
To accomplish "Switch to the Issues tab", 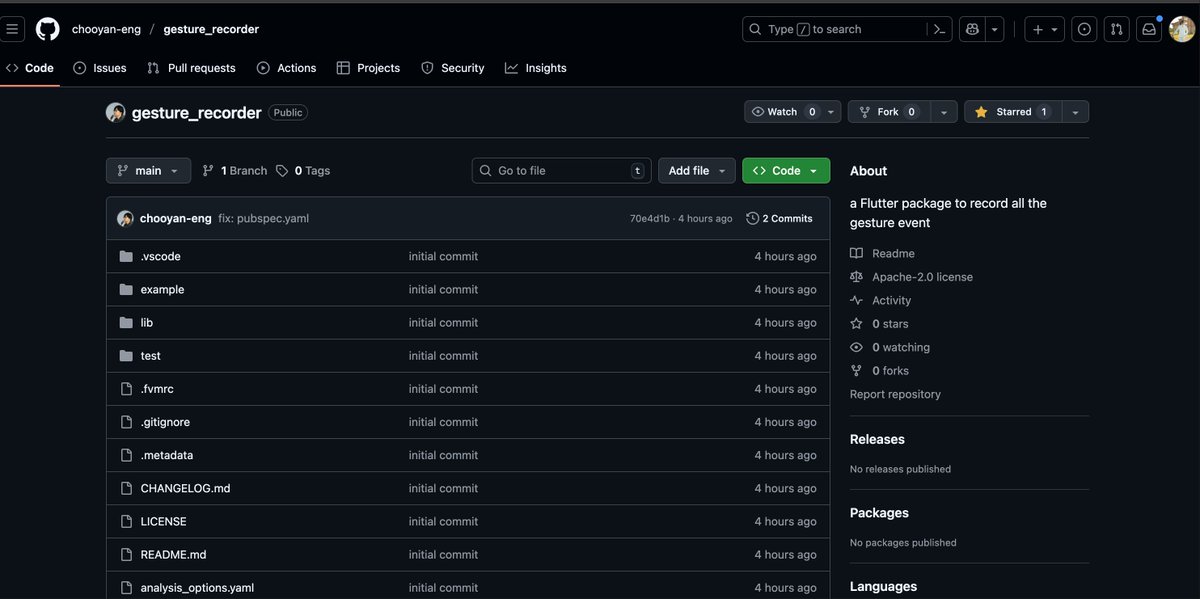I will (x=100, y=68).
